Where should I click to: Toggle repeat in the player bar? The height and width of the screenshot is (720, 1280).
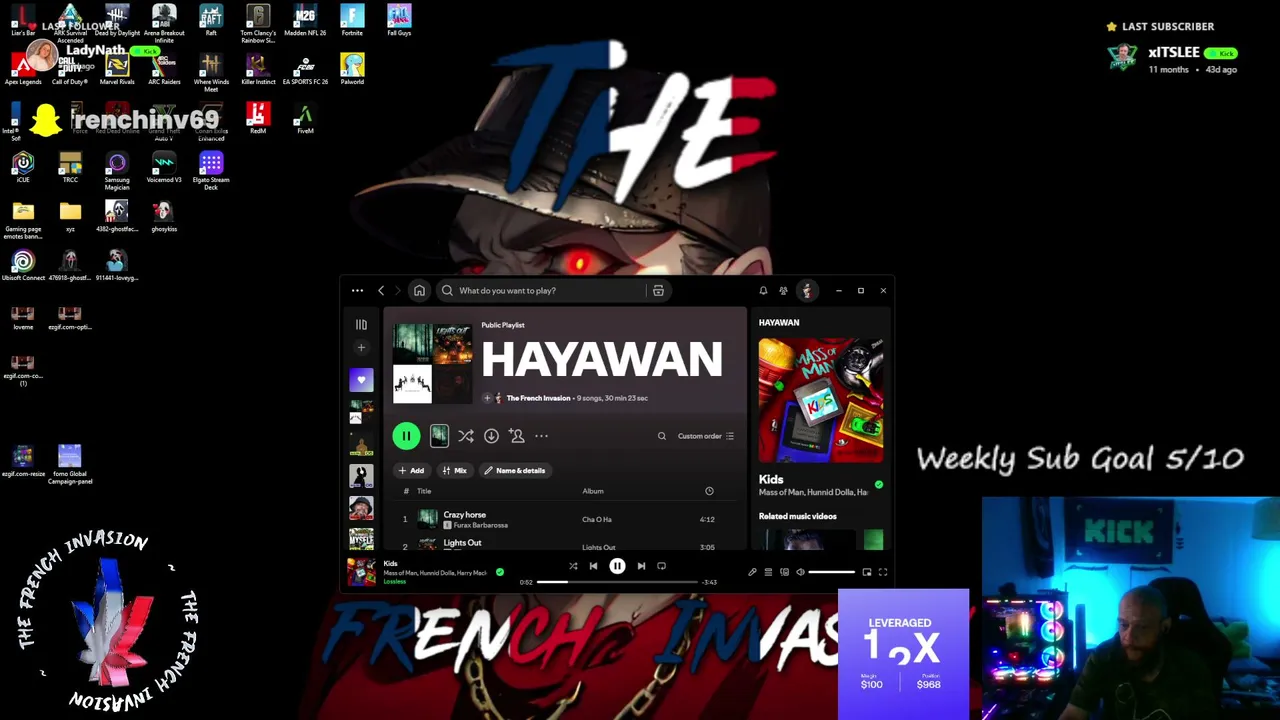click(661, 566)
